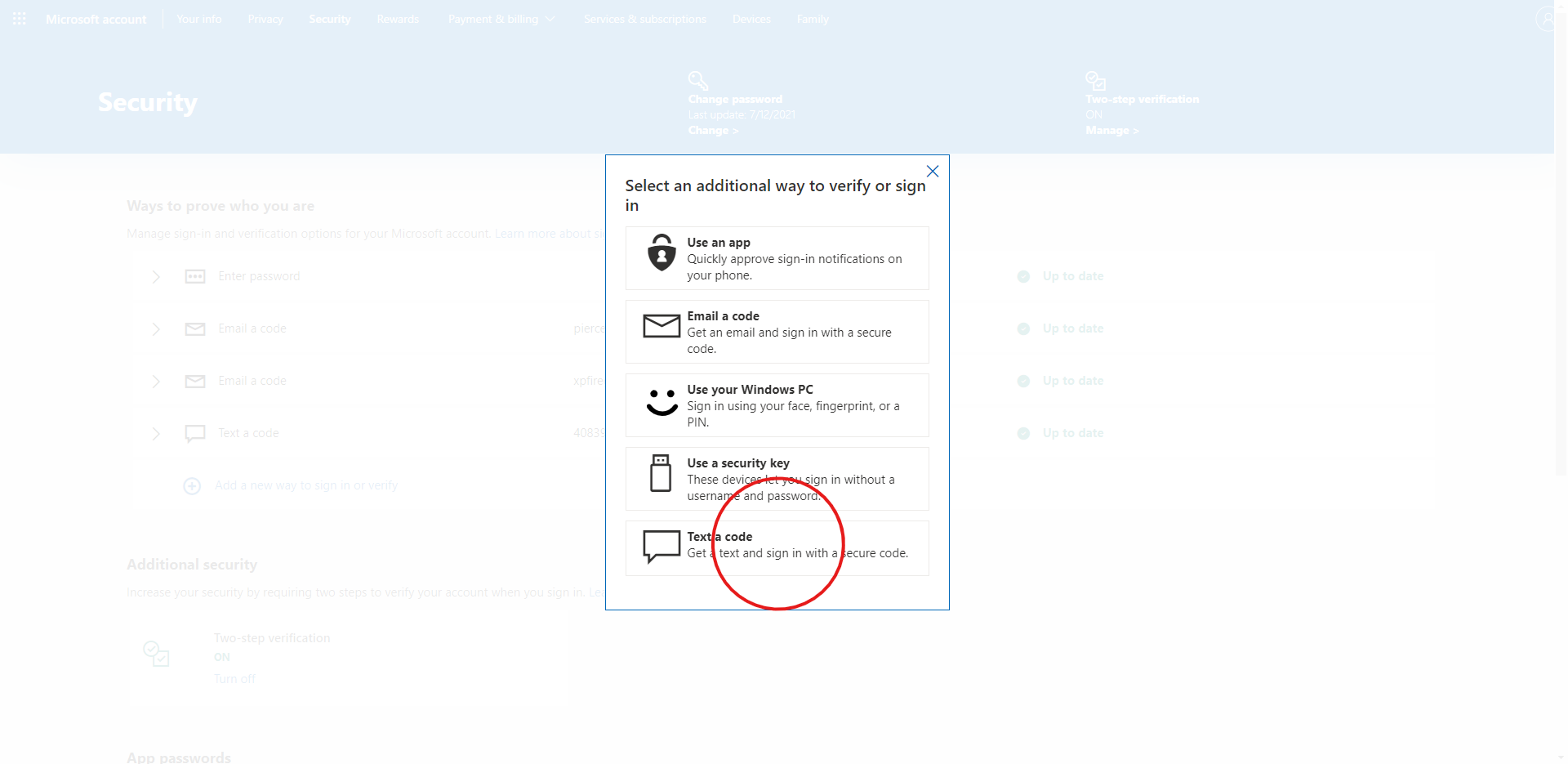Click the checkmark icon in Enter password row

(x=1023, y=277)
